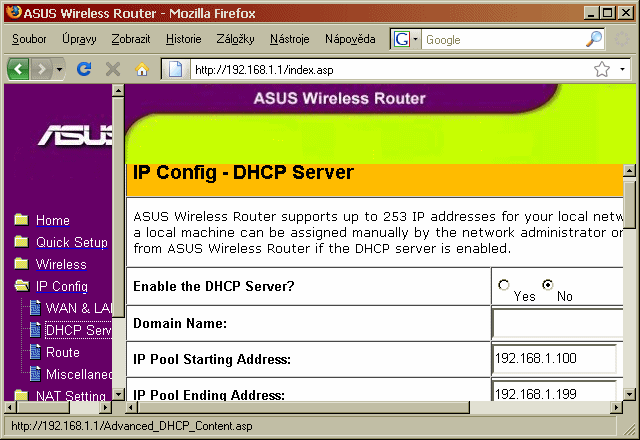640x440 pixels.
Task: Maximize the Firefox window
Action: pyautogui.click(x=607, y=13)
